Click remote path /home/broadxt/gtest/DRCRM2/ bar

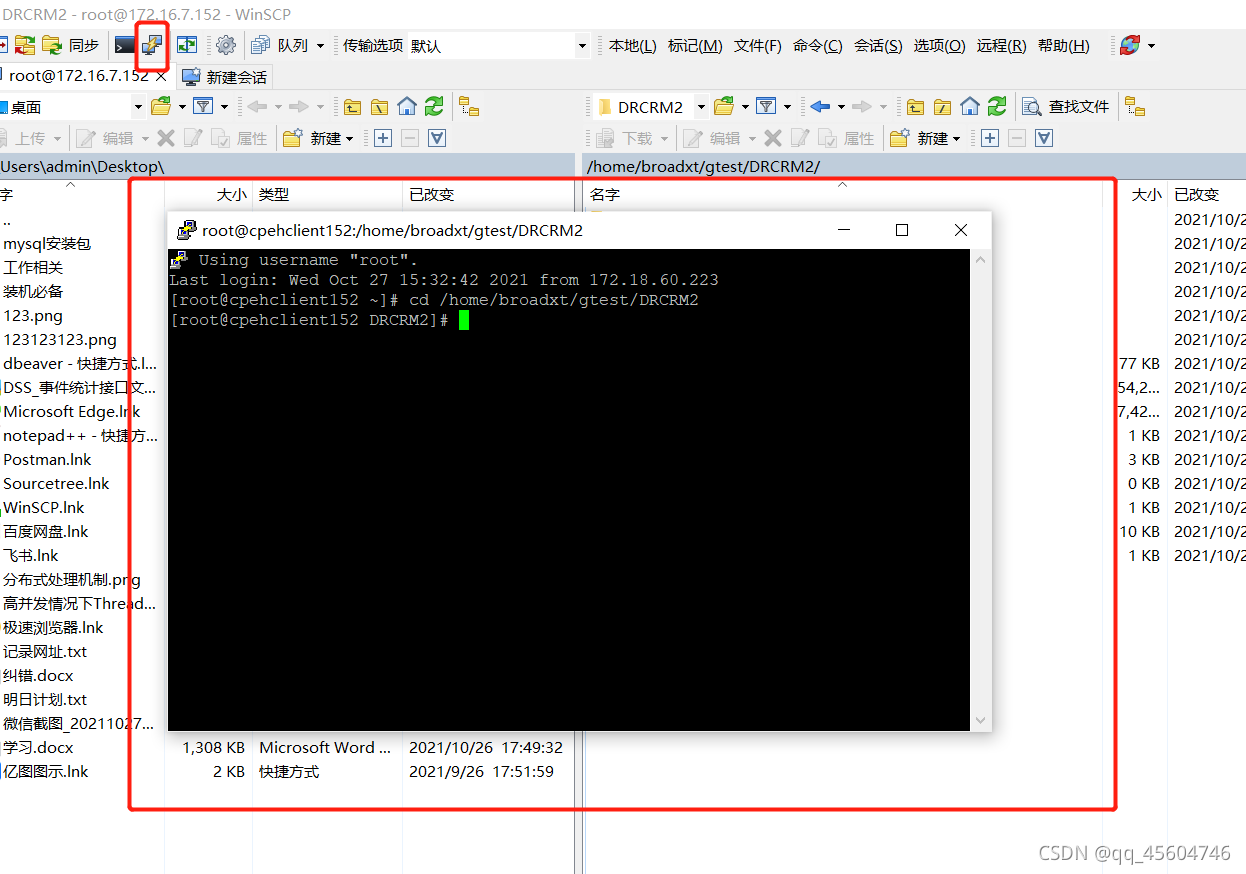pyautogui.click(x=913, y=166)
